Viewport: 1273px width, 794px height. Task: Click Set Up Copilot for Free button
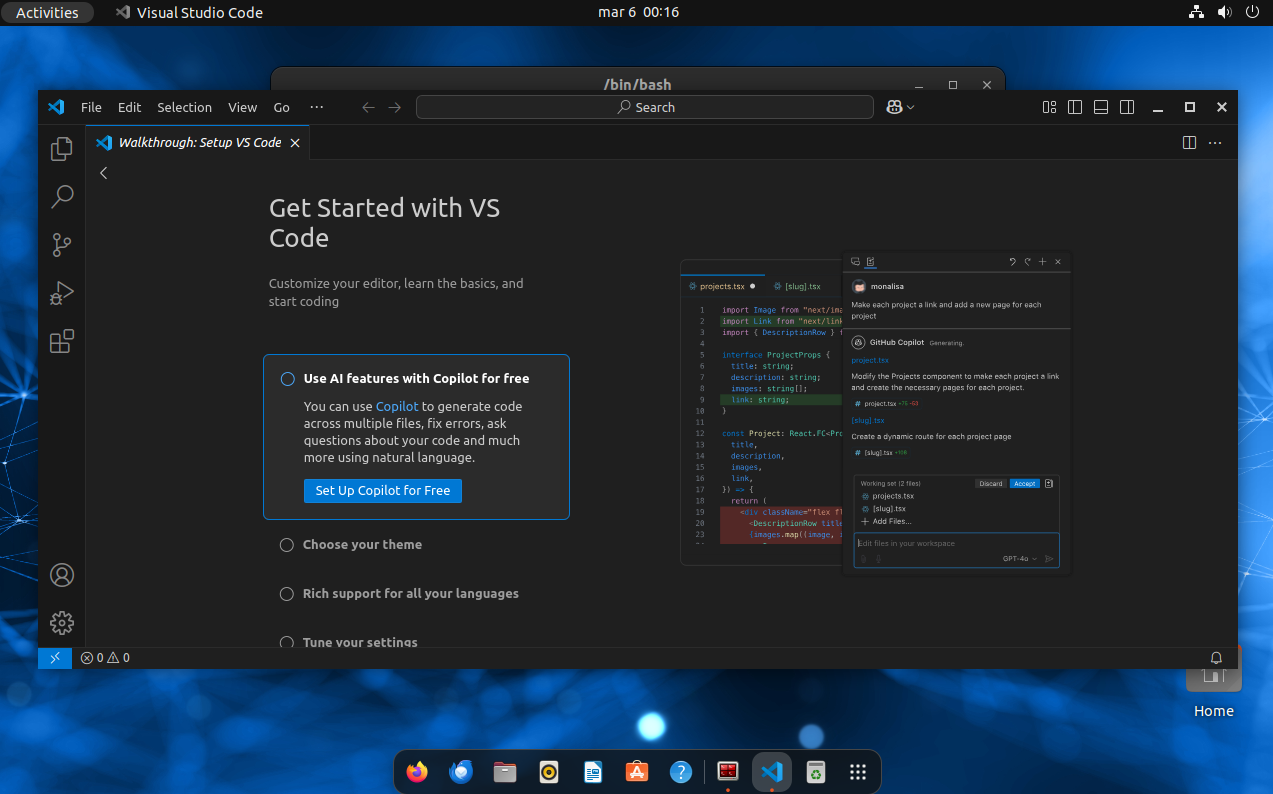pyautogui.click(x=382, y=491)
